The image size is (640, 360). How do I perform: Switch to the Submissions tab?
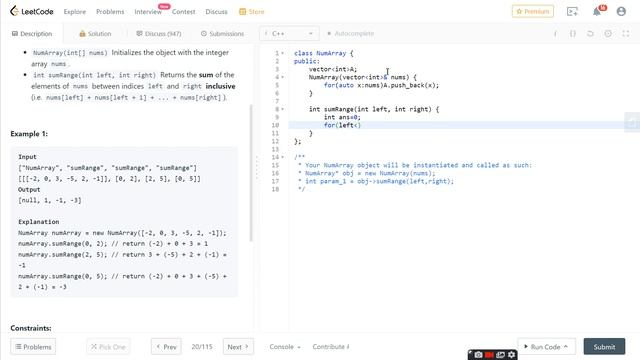222,33
